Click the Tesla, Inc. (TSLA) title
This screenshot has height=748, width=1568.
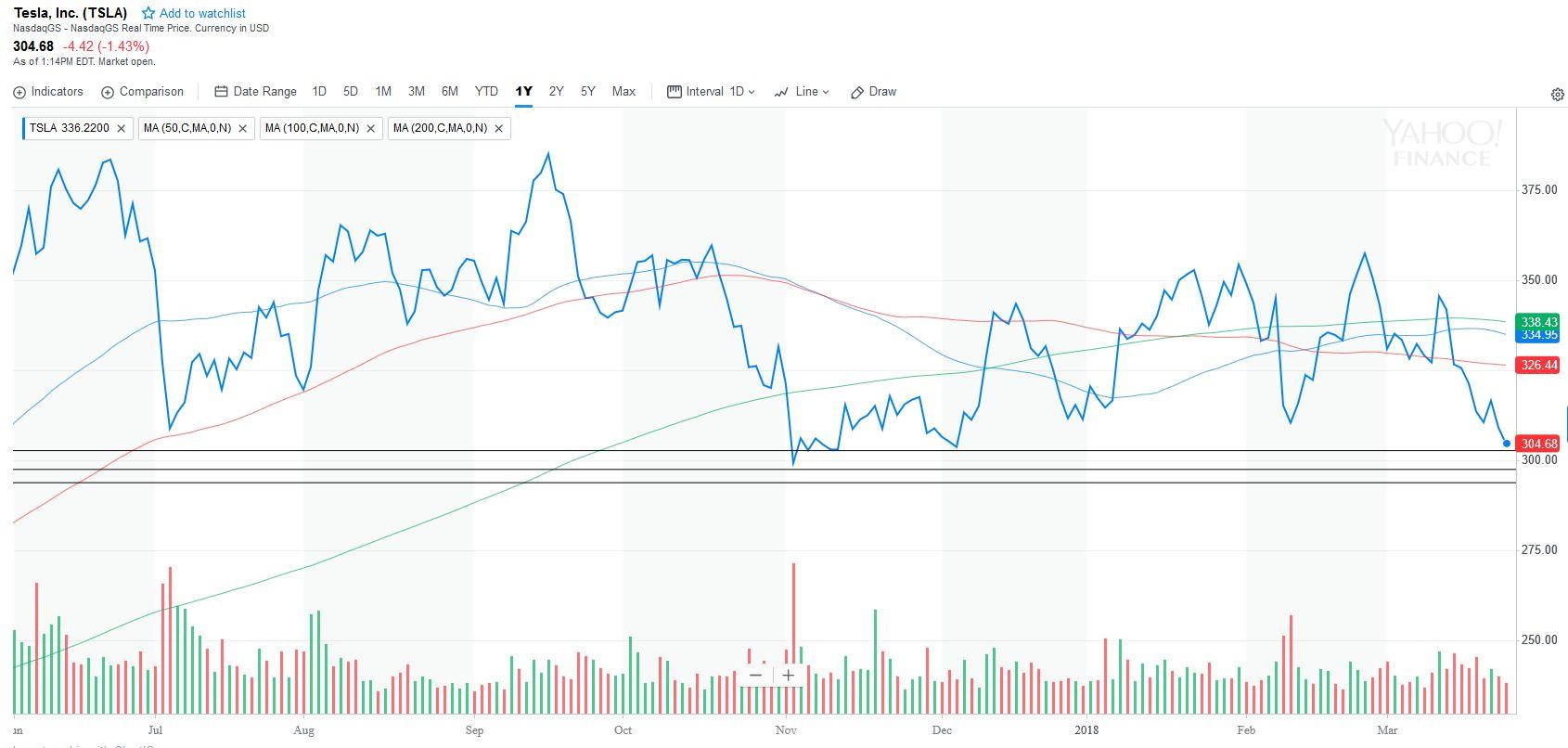(x=71, y=13)
